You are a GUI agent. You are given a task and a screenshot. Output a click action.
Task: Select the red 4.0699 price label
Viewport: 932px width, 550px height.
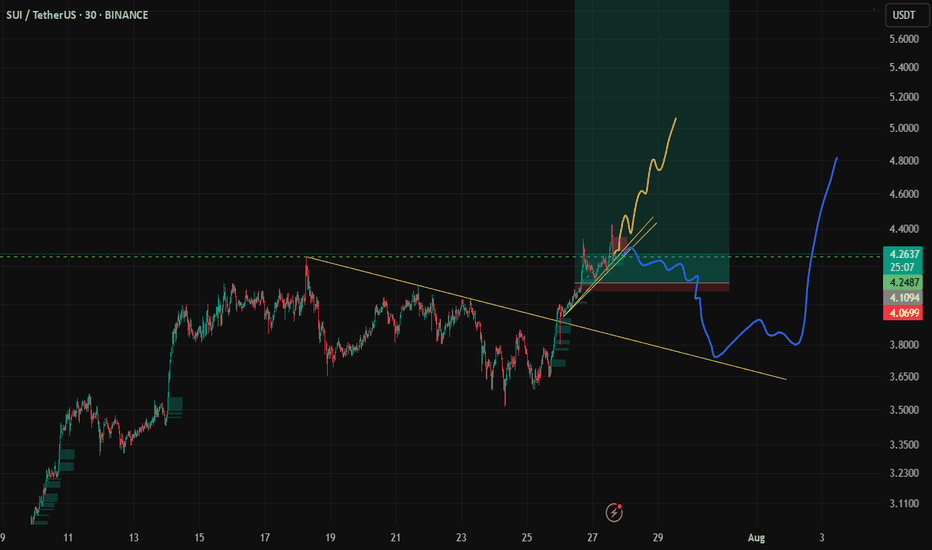pyautogui.click(x=903, y=313)
